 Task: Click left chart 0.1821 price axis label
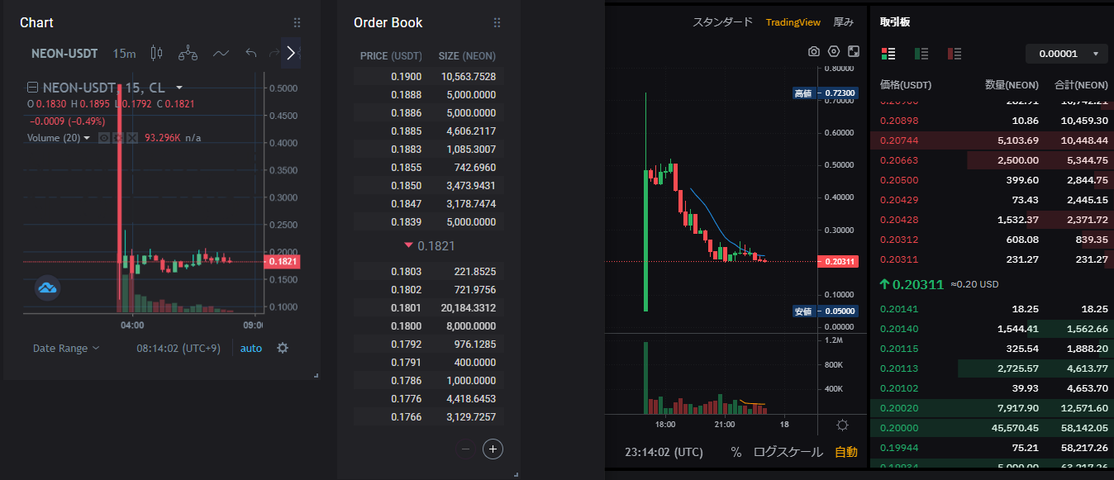point(282,262)
